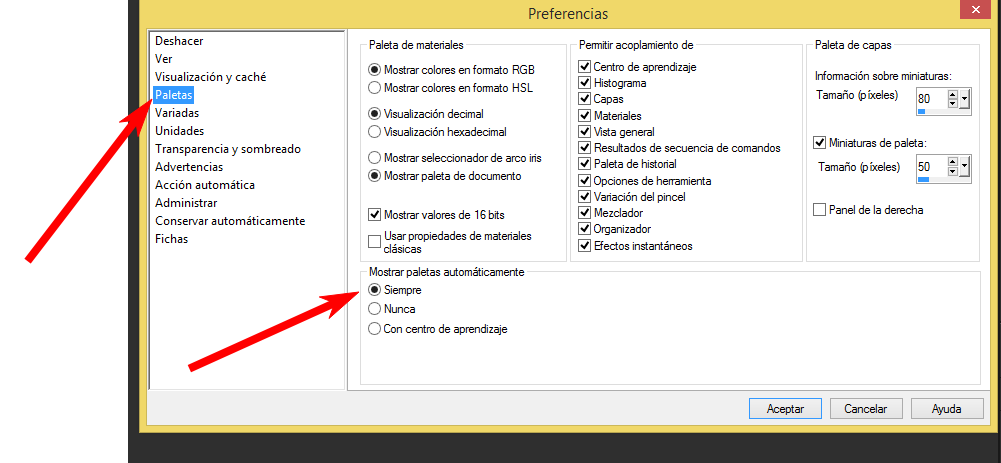Open Conservar automáticamente settings

(230, 221)
